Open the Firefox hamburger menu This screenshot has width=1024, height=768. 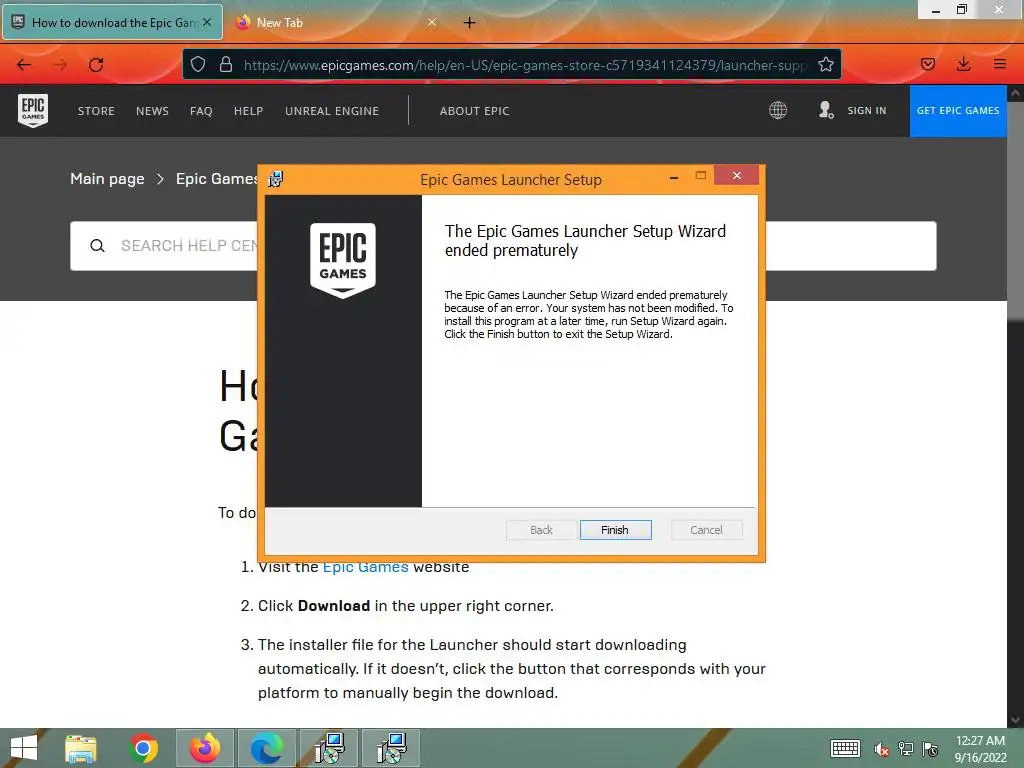pyautogui.click(x=1000, y=64)
